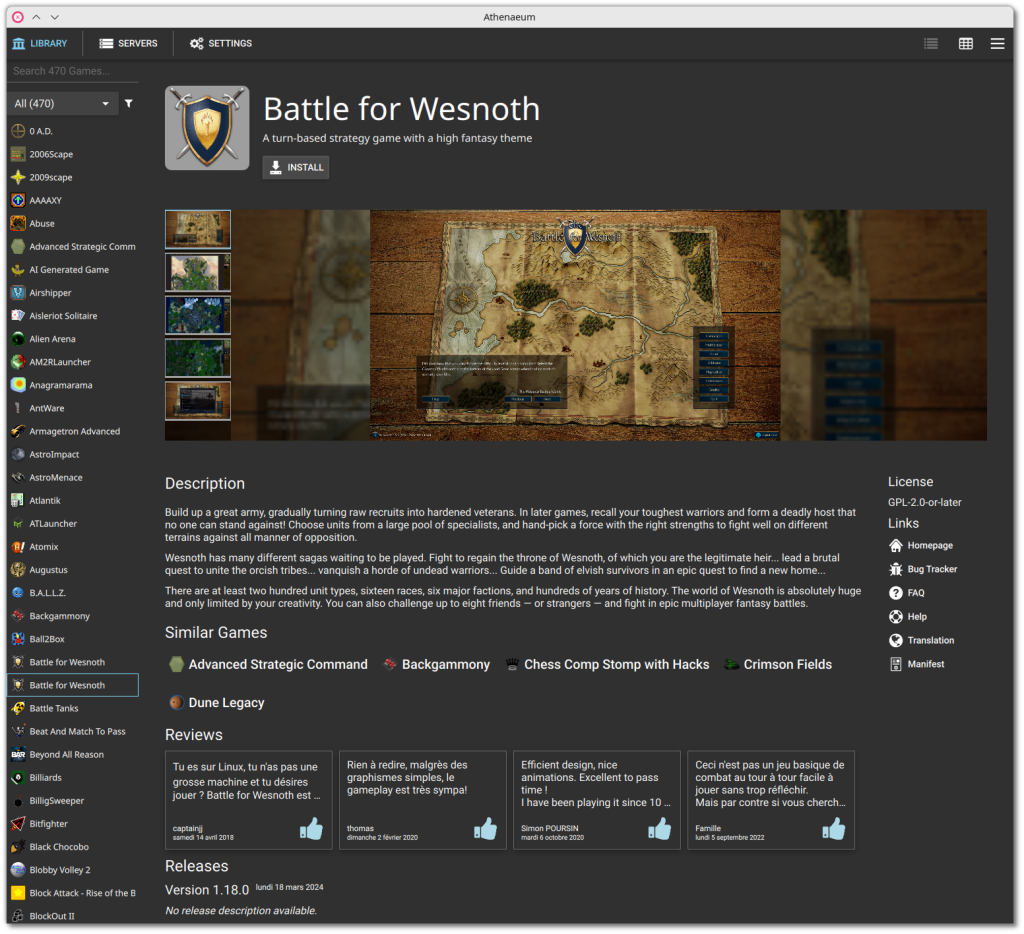Select Battle Tanks in the game list

pos(72,708)
